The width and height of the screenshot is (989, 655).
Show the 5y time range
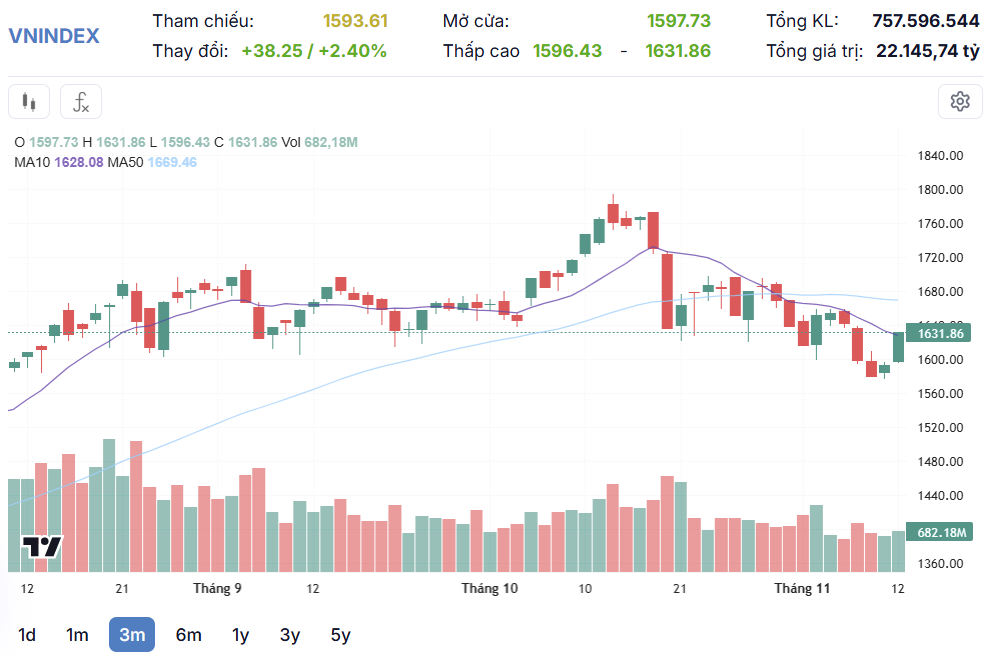click(x=341, y=635)
